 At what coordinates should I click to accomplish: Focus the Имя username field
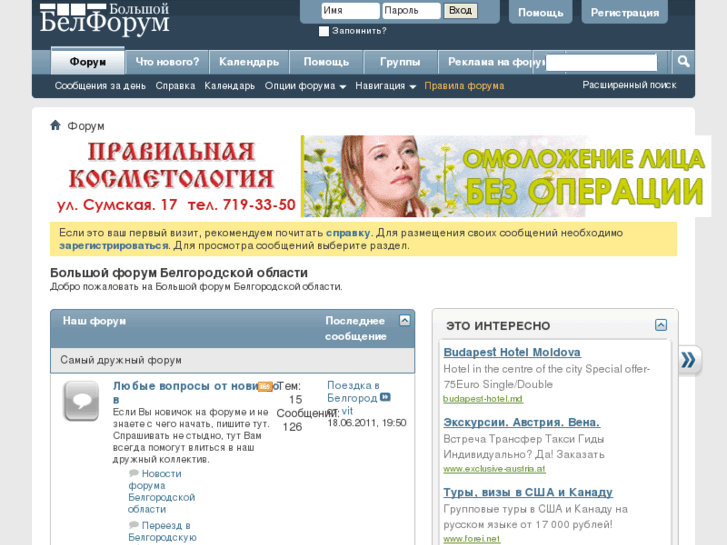click(x=351, y=11)
